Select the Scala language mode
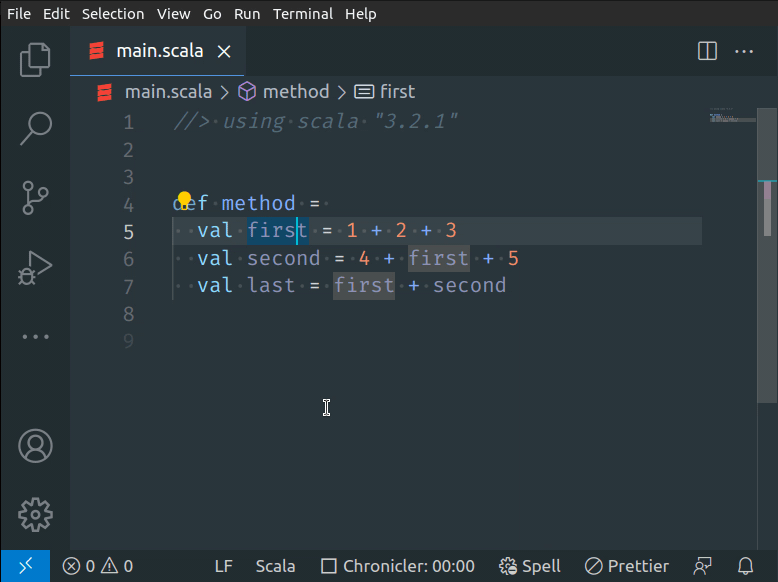778x582 pixels. (275, 566)
